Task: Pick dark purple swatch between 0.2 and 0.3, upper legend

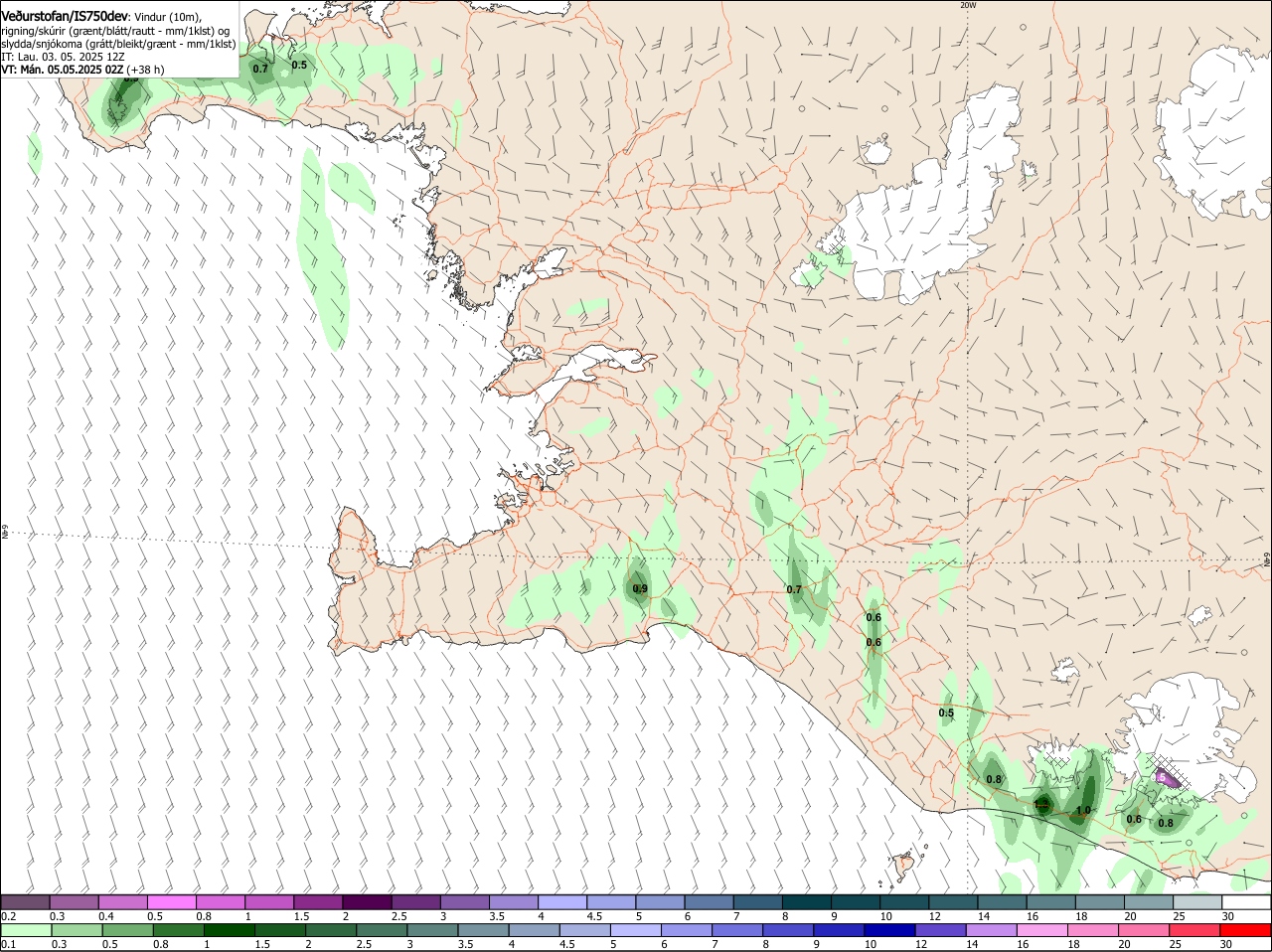Action: [25, 901]
